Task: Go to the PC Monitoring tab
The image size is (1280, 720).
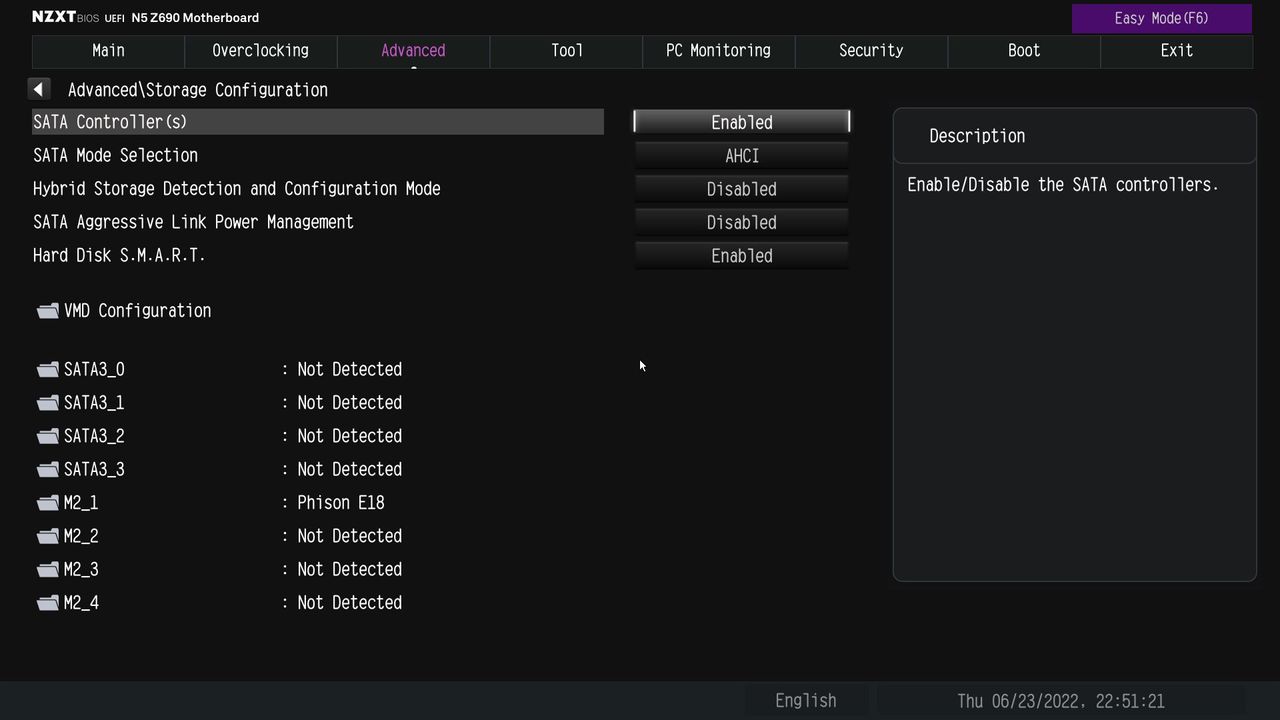Action: [719, 51]
